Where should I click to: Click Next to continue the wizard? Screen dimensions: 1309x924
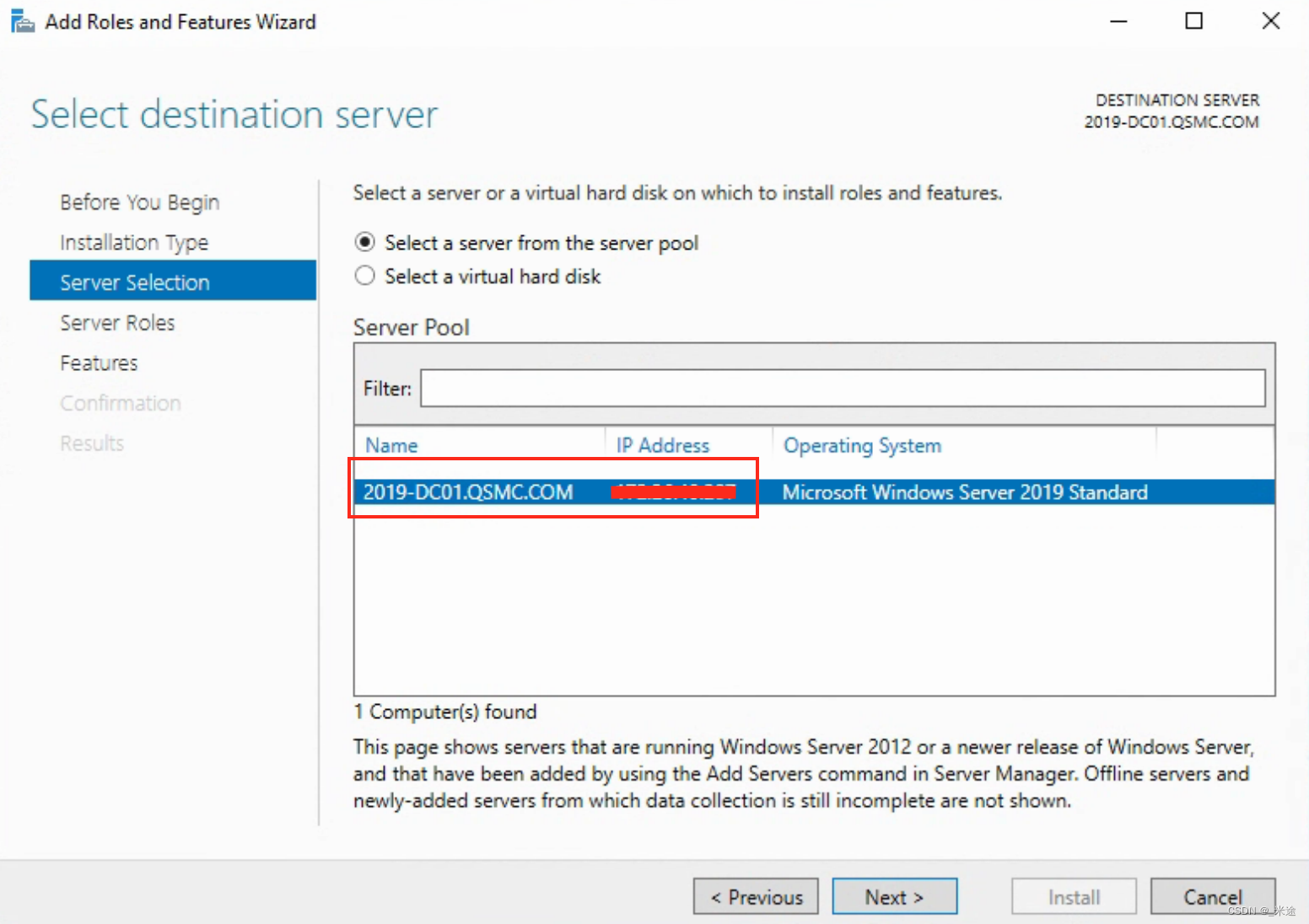tap(894, 896)
